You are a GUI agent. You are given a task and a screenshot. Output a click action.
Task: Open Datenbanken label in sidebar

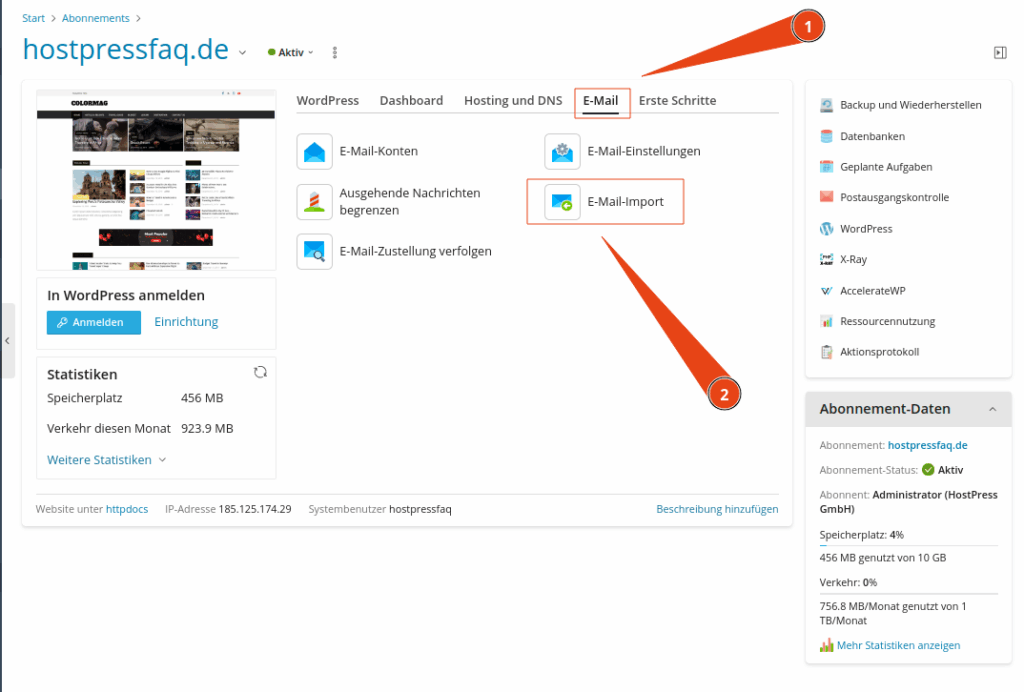(872, 136)
